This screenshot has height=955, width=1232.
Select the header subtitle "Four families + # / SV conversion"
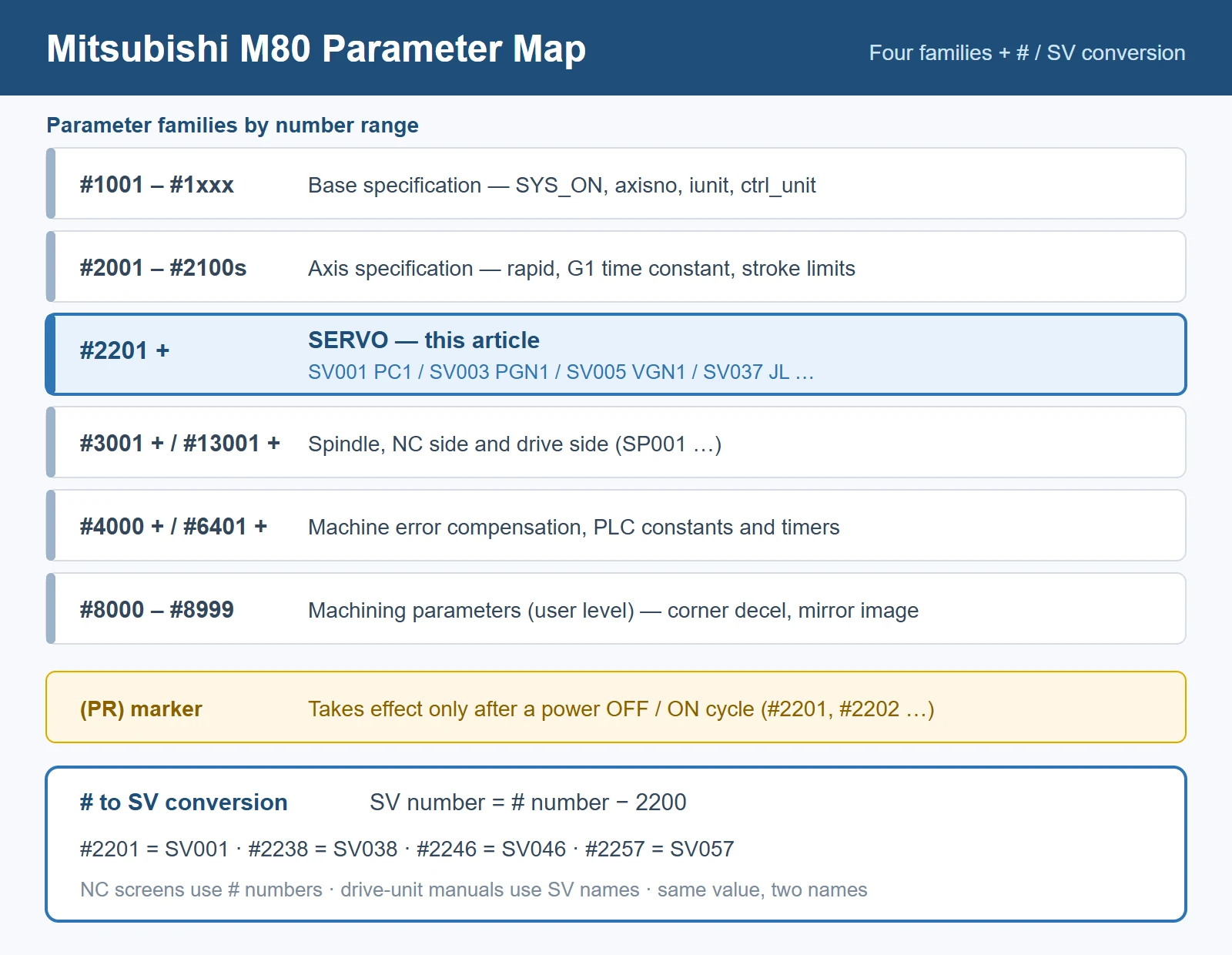coord(1027,52)
